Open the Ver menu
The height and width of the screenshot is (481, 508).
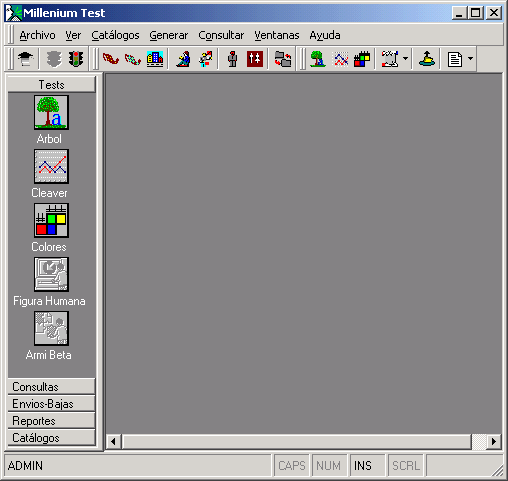point(73,35)
